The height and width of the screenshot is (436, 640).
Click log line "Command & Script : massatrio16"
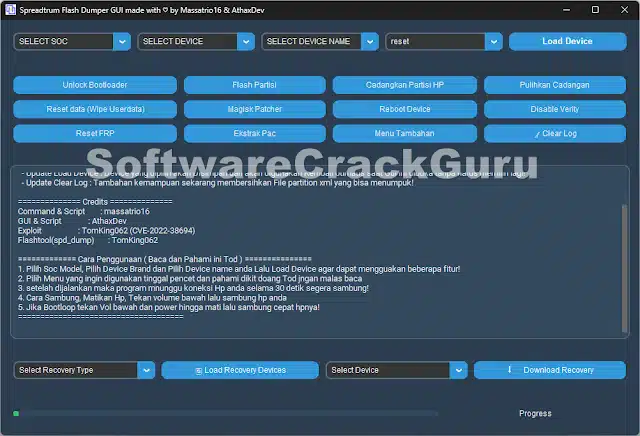[x=84, y=211]
